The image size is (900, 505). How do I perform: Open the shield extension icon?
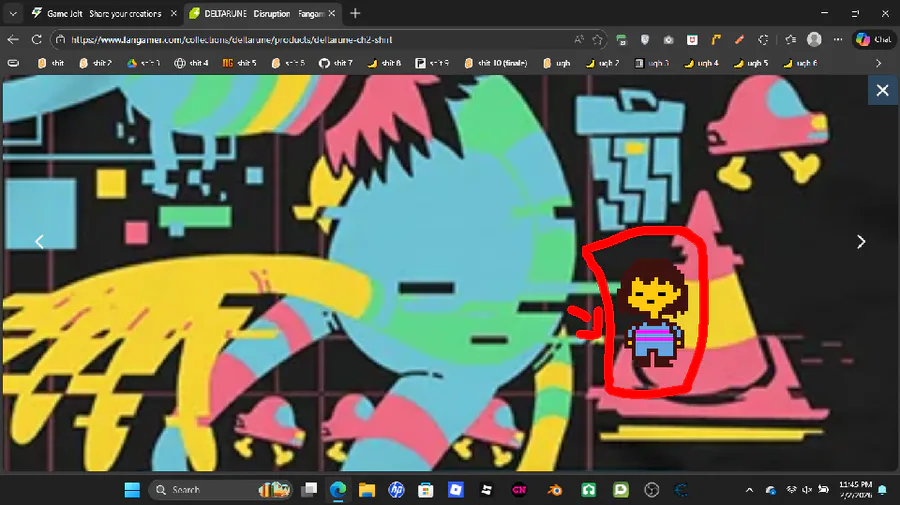(x=645, y=40)
